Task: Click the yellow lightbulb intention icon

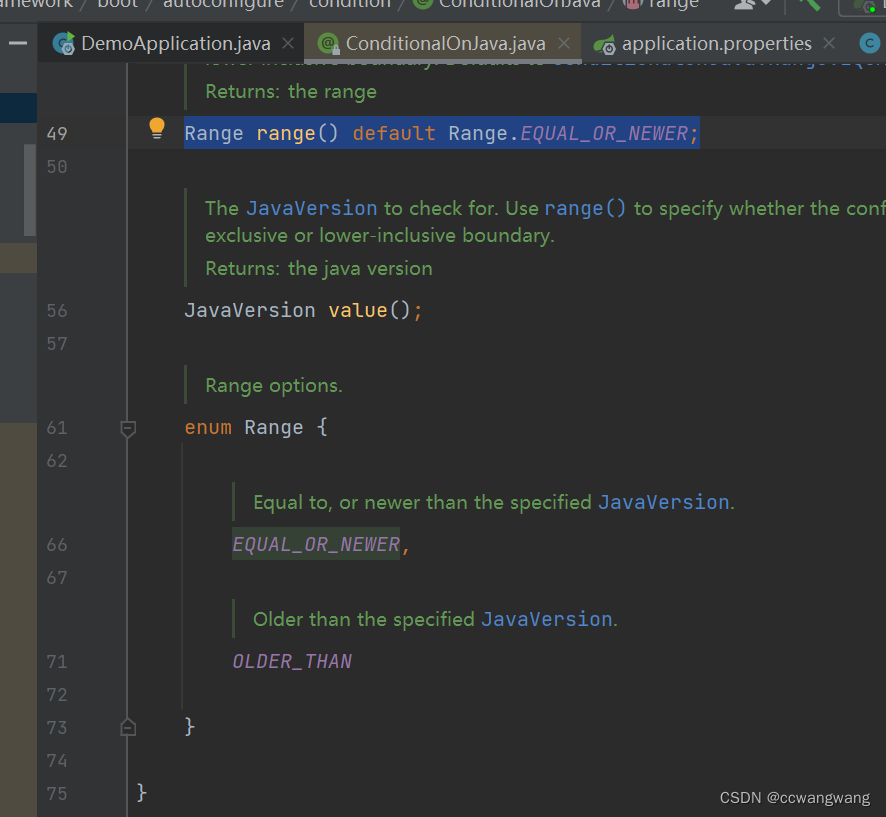Action: [x=157, y=128]
